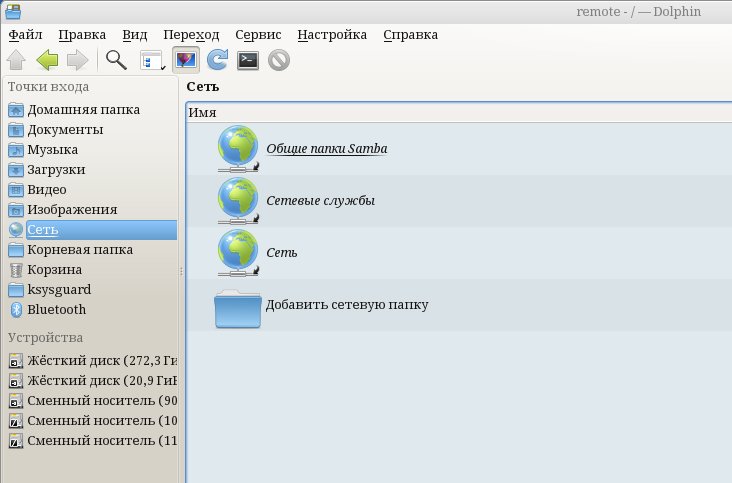Viewport: 732px width, 483px height.
Task: Open the view mode dropdown icon
Action: tap(153, 60)
